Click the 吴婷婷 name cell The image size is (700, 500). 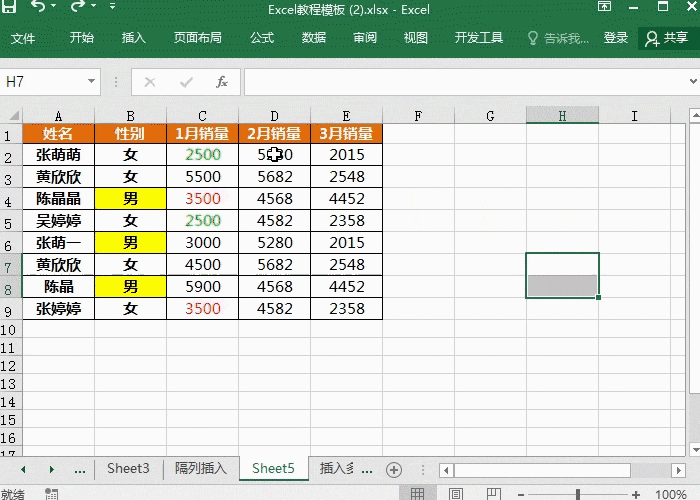coord(58,221)
